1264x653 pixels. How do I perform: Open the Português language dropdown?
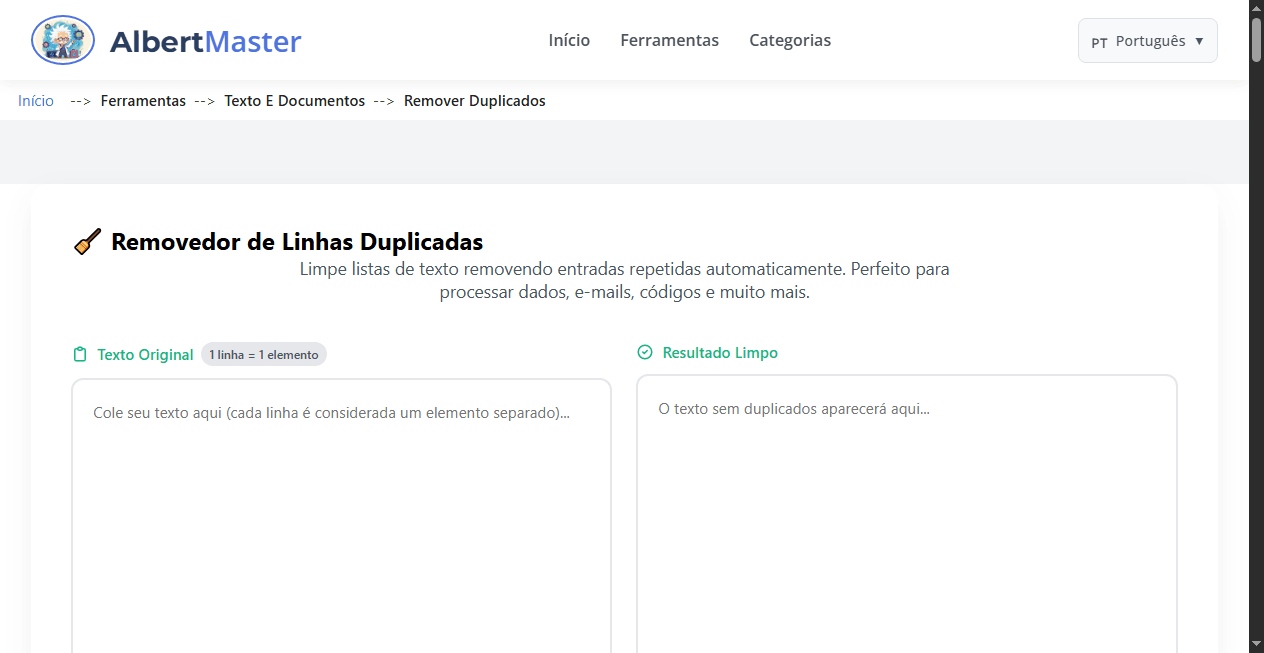[1147, 40]
